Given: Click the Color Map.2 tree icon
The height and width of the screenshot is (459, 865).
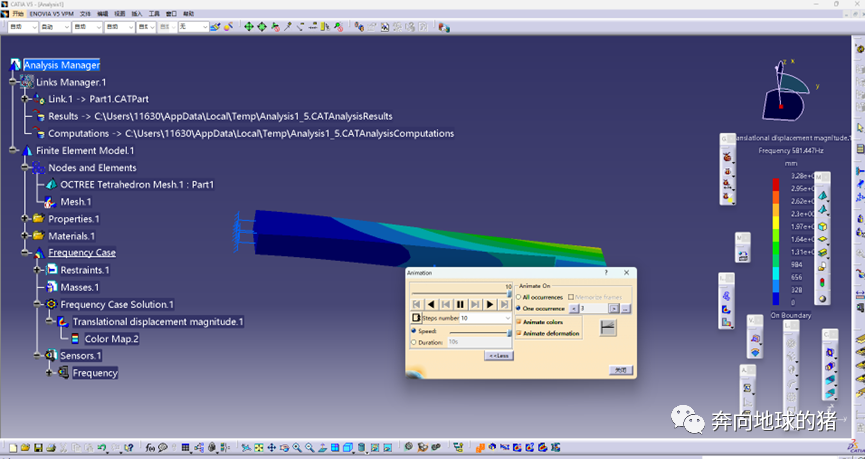Looking at the screenshot, I should point(75,339).
